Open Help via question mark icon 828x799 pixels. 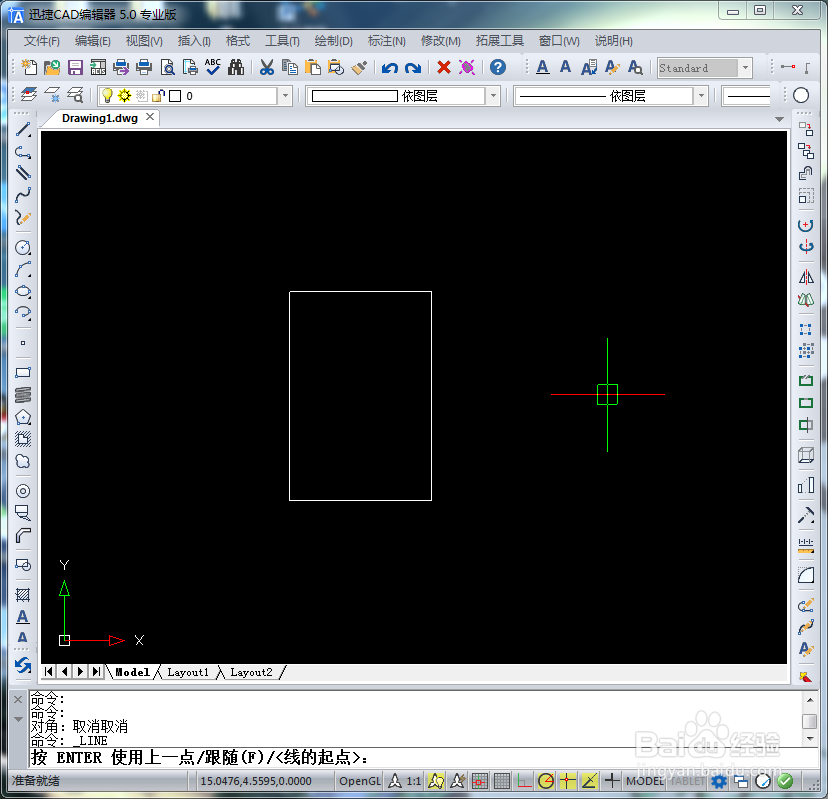[497, 67]
